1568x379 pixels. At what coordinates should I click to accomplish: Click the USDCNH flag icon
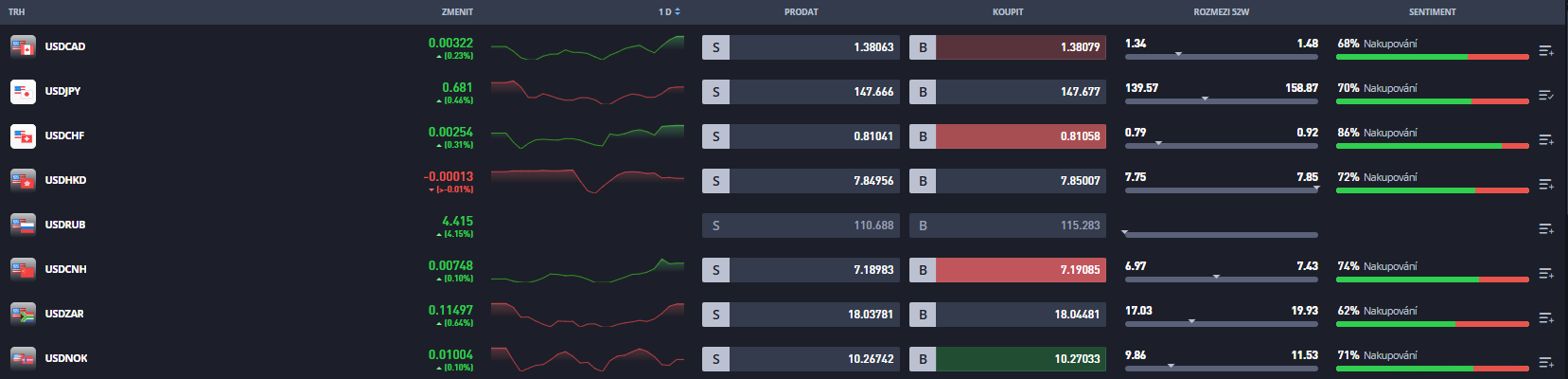(23, 269)
